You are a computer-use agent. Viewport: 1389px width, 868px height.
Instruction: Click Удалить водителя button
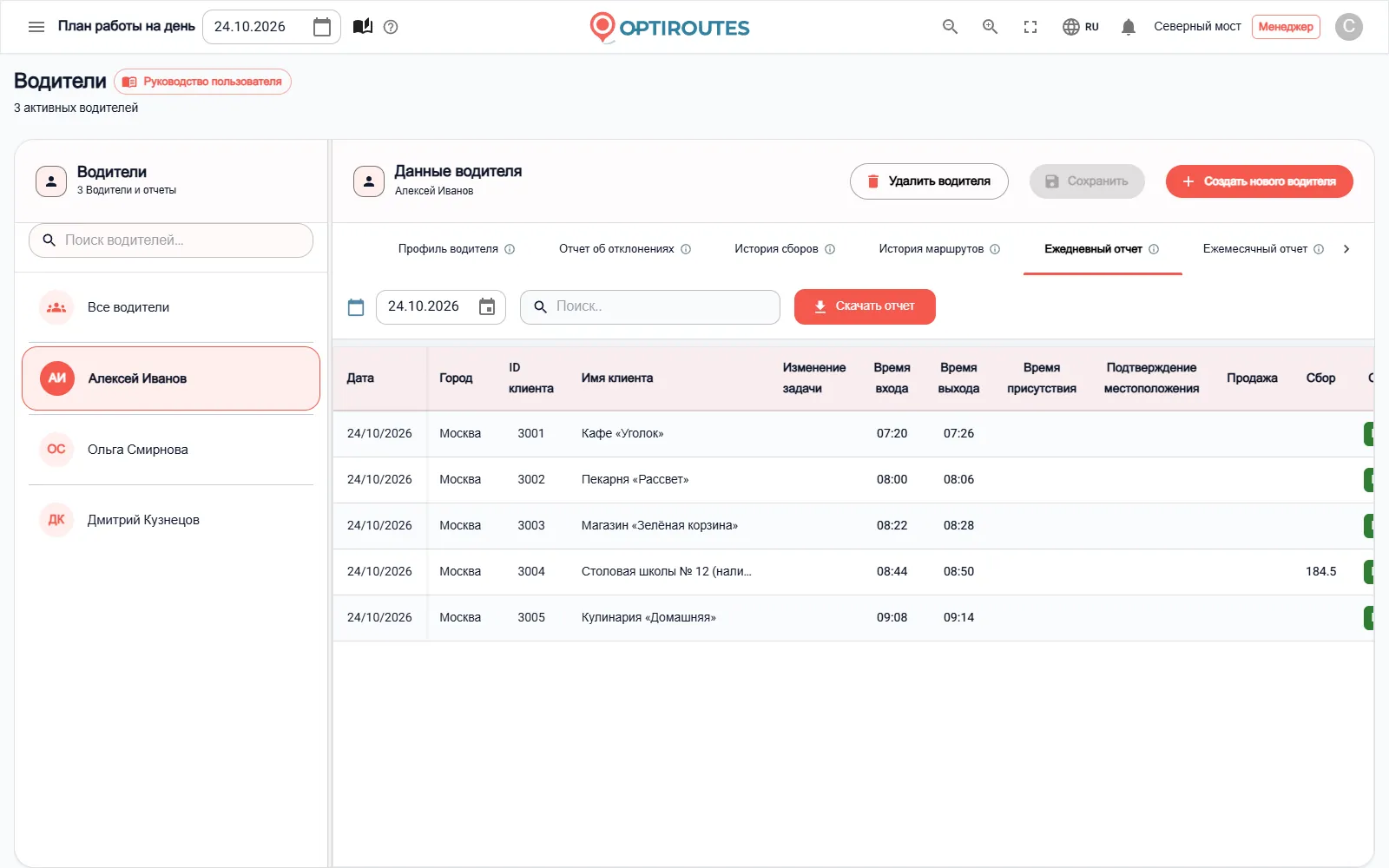coord(929,181)
